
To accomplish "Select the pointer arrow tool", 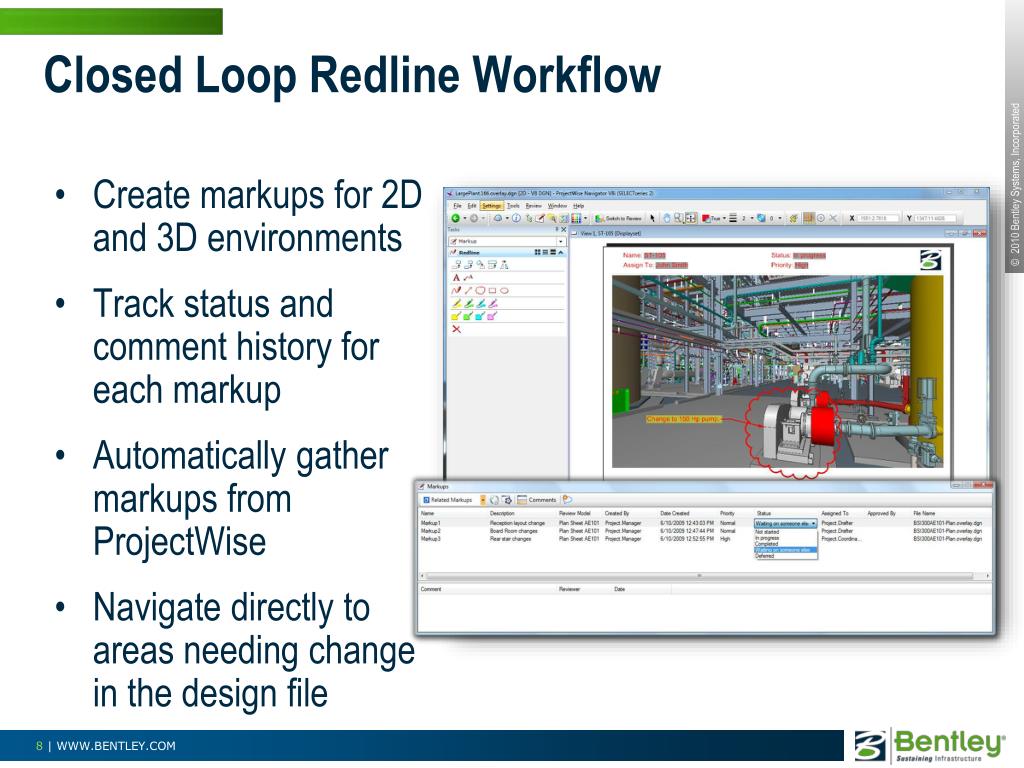I will pyautogui.click(x=652, y=218).
